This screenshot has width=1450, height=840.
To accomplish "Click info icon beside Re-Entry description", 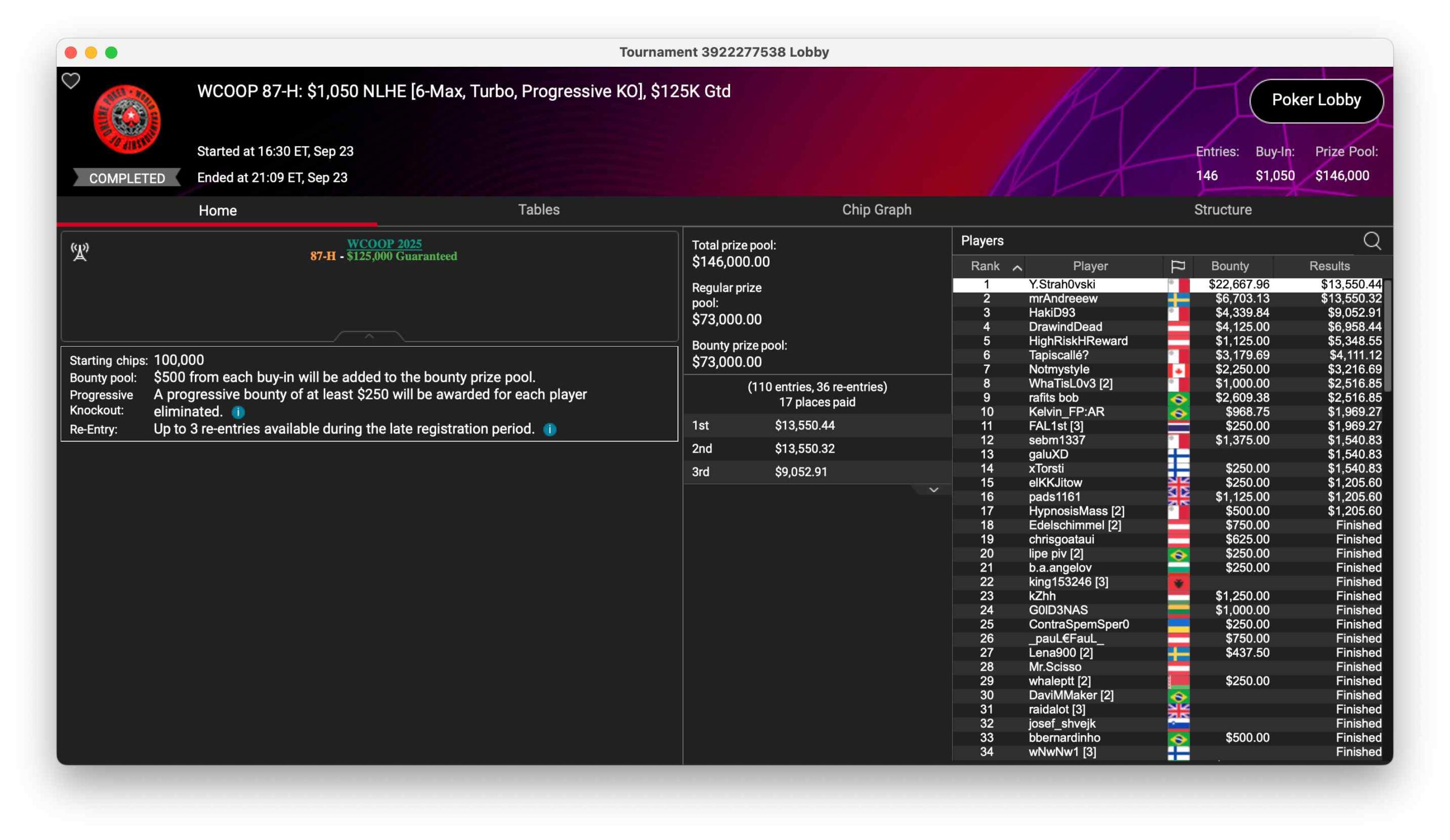I will (549, 430).
